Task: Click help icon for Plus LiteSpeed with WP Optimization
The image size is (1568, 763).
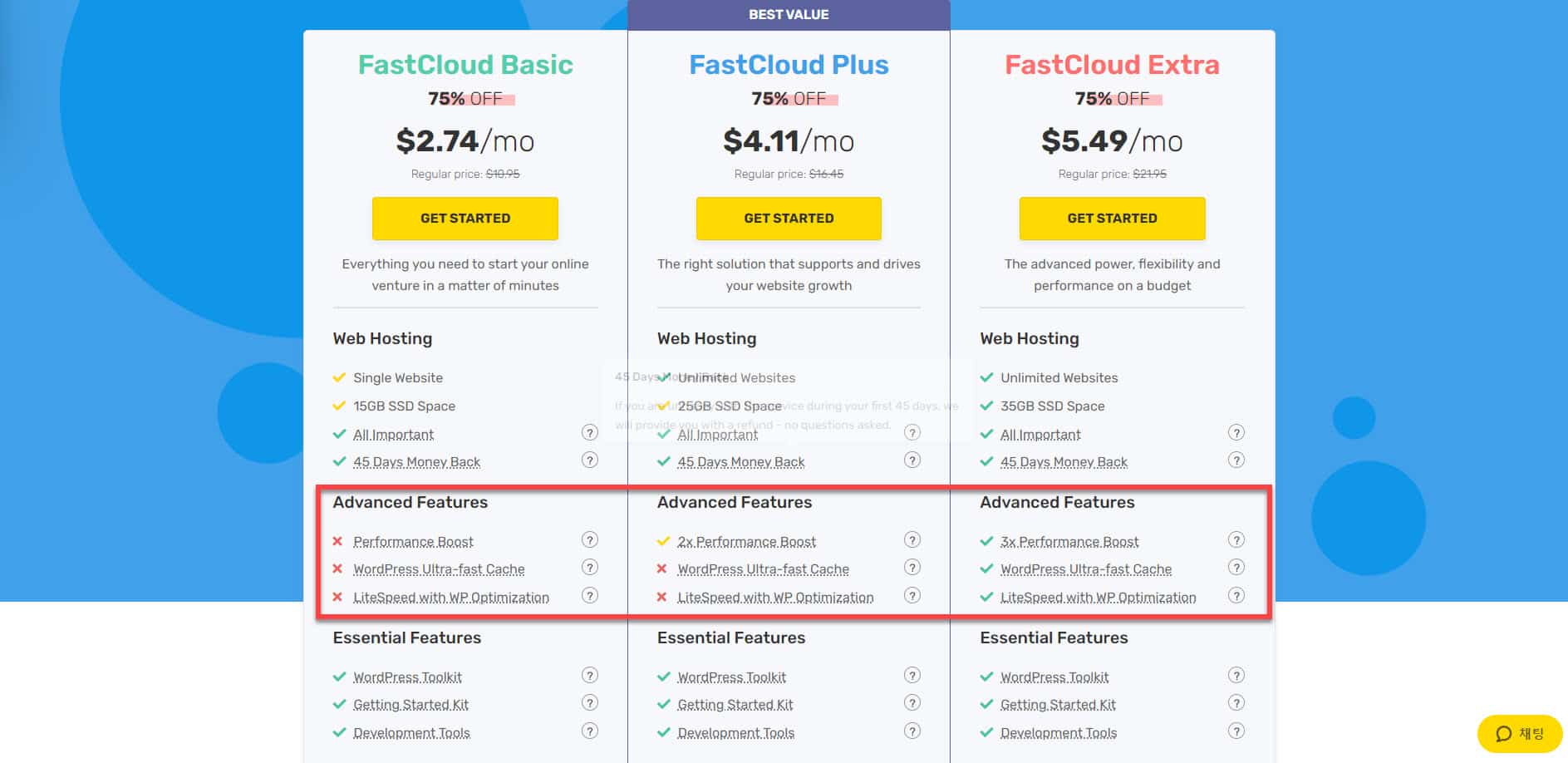Action: pos(912,595)
